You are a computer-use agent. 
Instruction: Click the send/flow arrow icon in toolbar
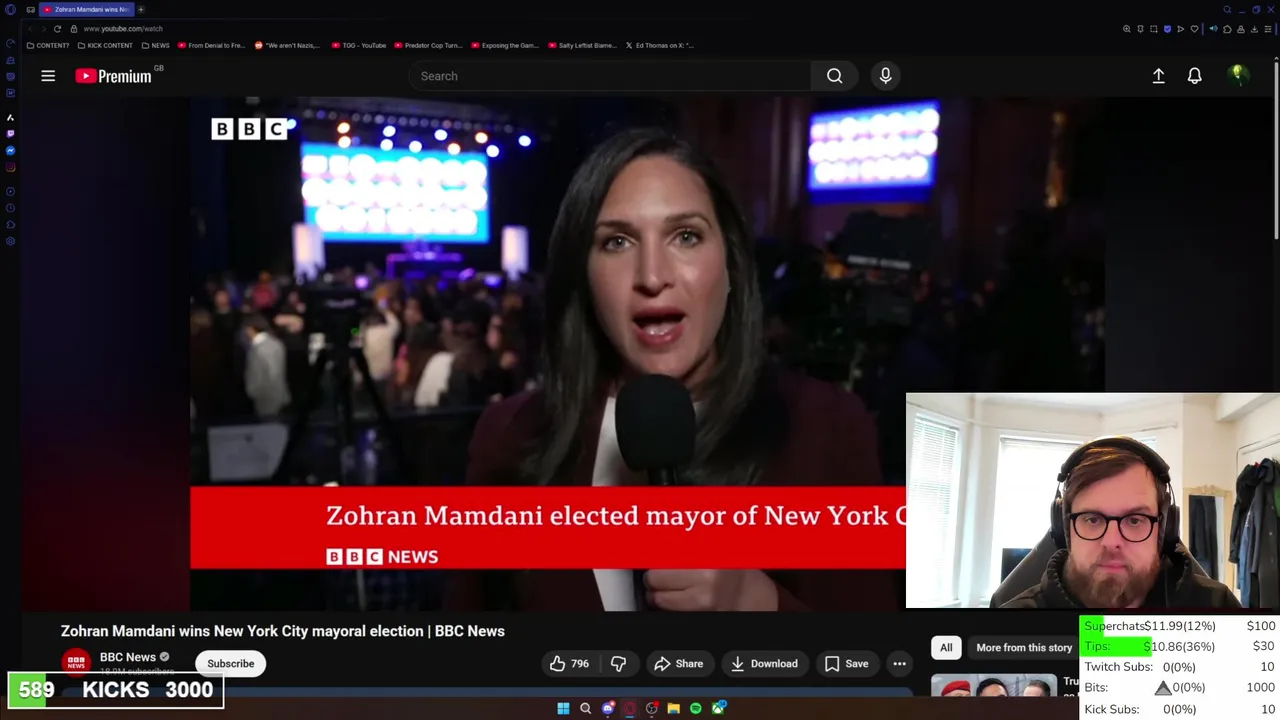(1180, 29)
